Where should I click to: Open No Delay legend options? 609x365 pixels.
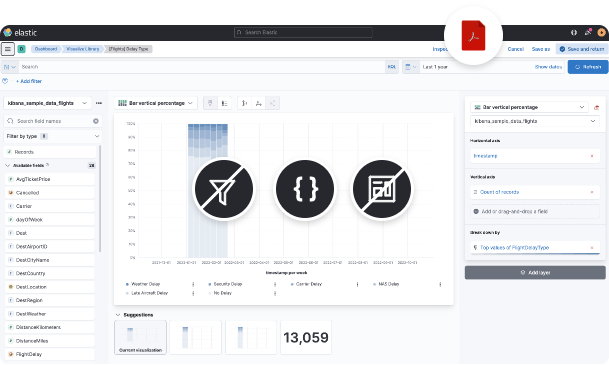pos(275,293)
